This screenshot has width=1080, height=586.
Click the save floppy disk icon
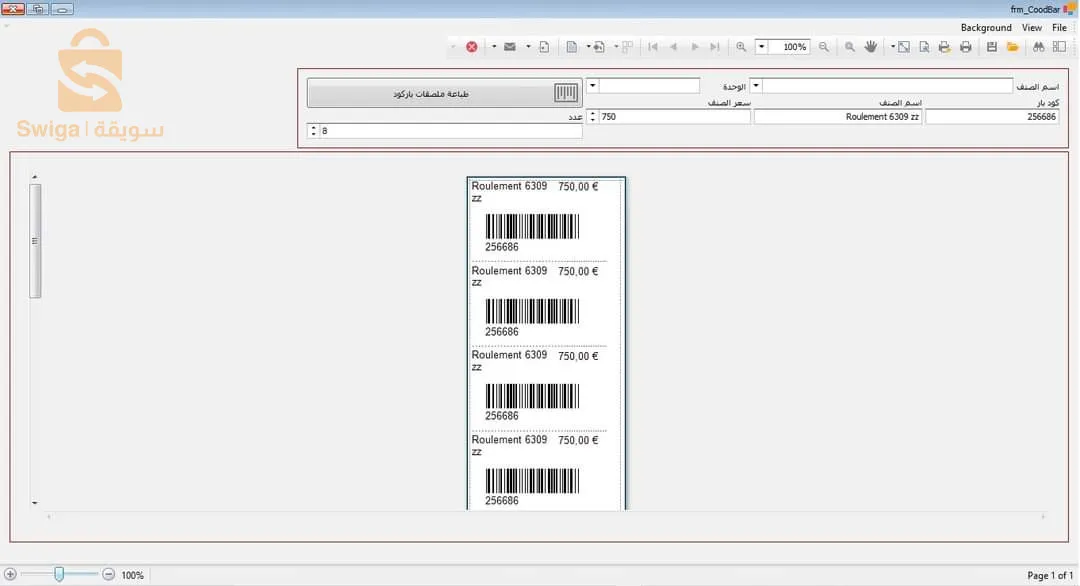pyautogui.click(x=992, y=47)
